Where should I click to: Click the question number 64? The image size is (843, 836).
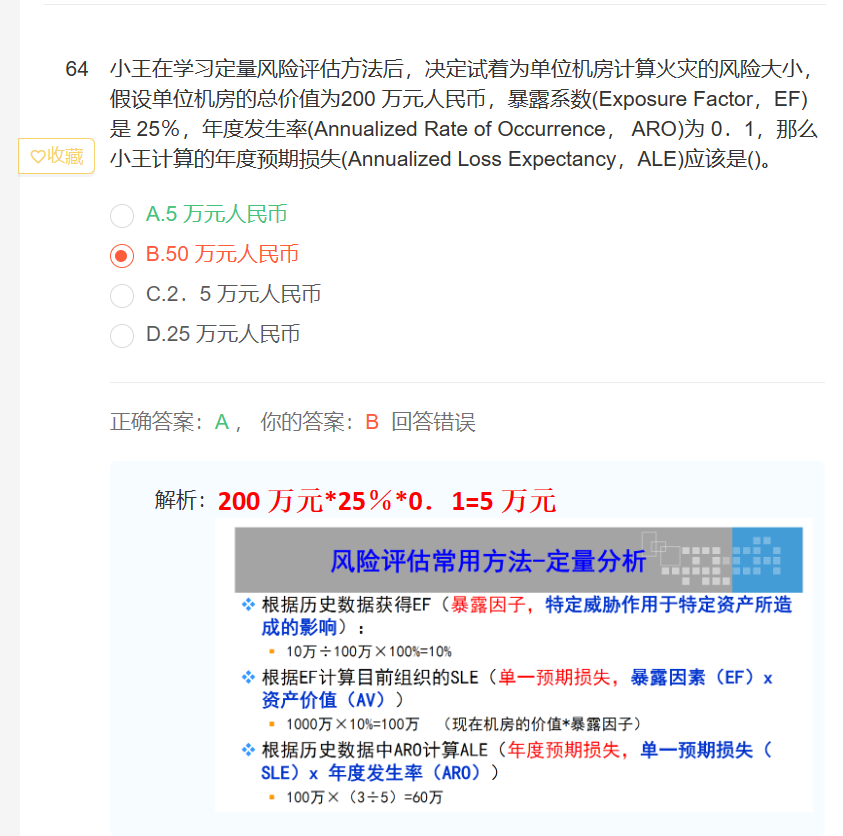point(77,69)
